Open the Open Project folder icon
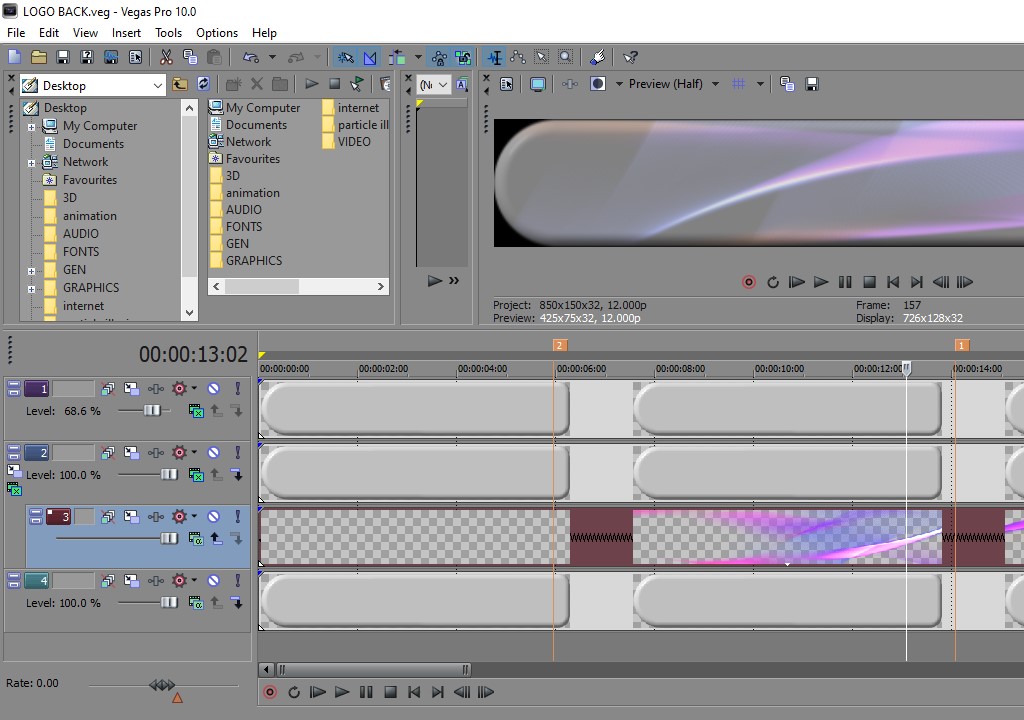This screenshot has width=1024, height=720. tap(39, 57)
